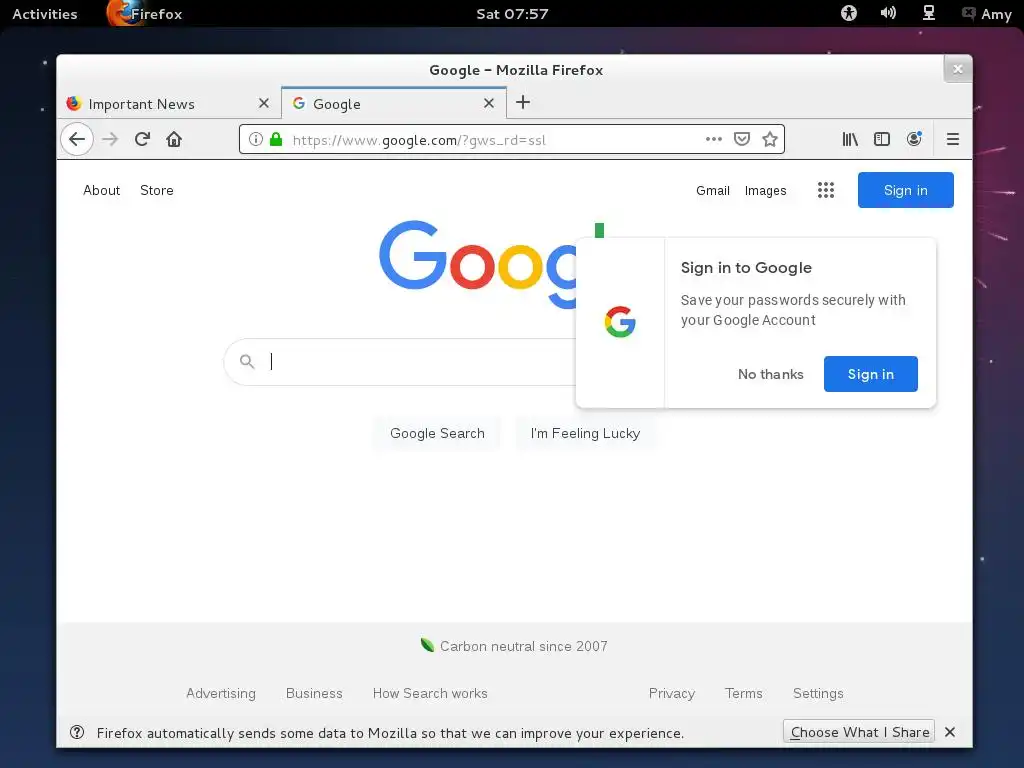Click the blue Sign in button at top right

(x=905, y=190)
